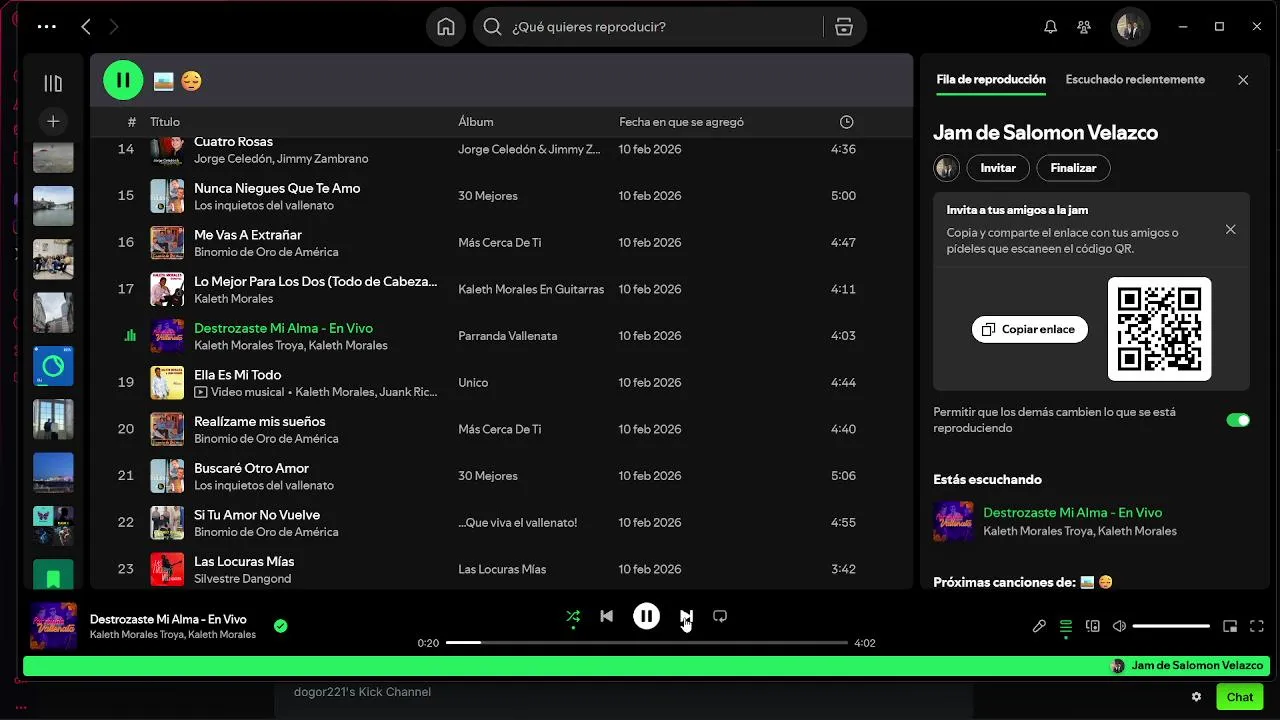Click the Título column header
The image size is (1280, 720).
click(x=165, y=122)
